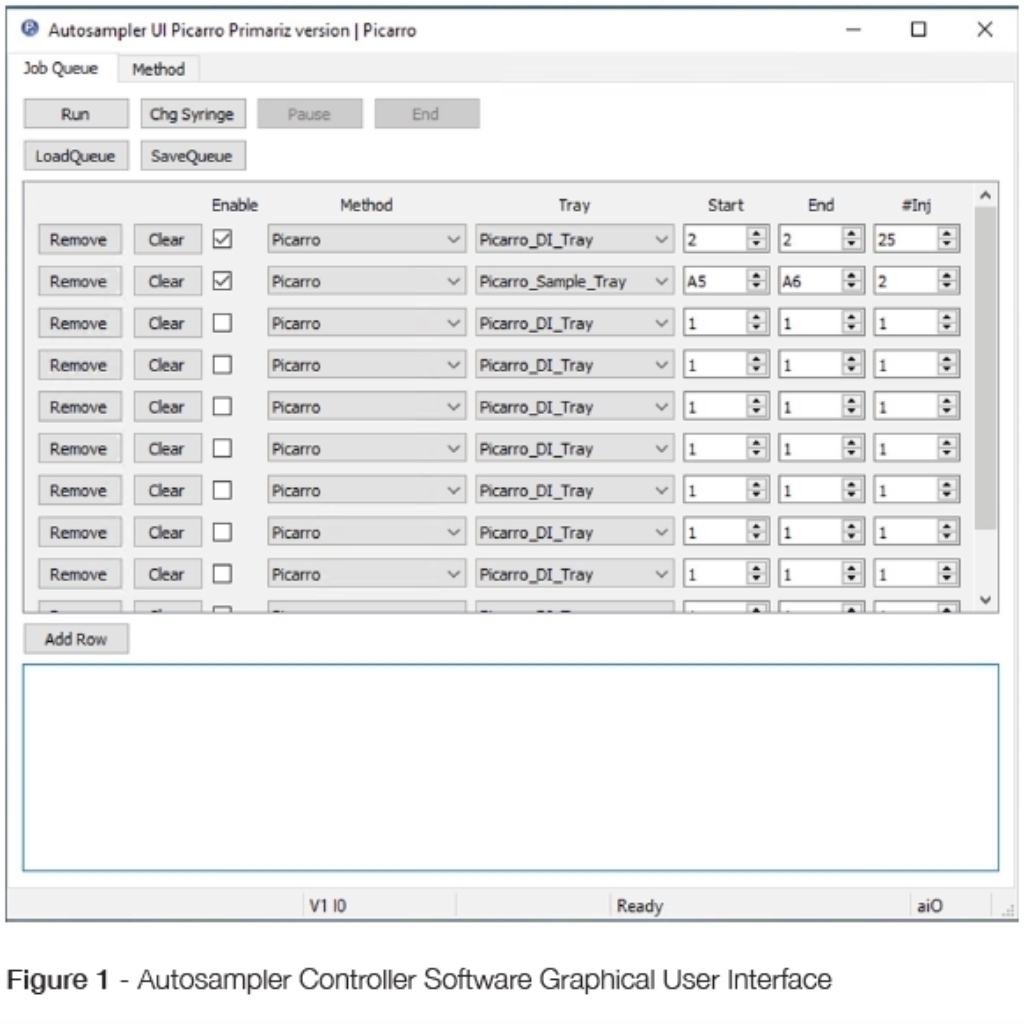Decrement the Start value A5
Image resolution: width=1024 pixels, height=1024 pixels.
756,288
